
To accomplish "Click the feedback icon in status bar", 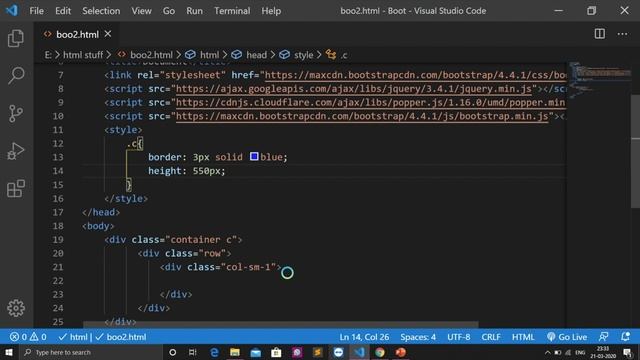I will pyautogui.click(x=603, y=337).
